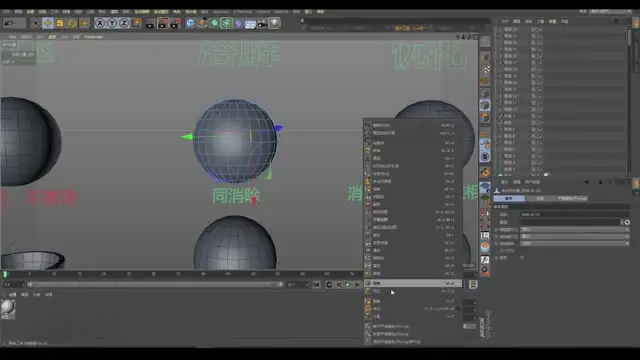Image resolution: width=640 pixels, height=360 pixels.
Task: Click the timeline preview range slider bar
Action: 155,284
